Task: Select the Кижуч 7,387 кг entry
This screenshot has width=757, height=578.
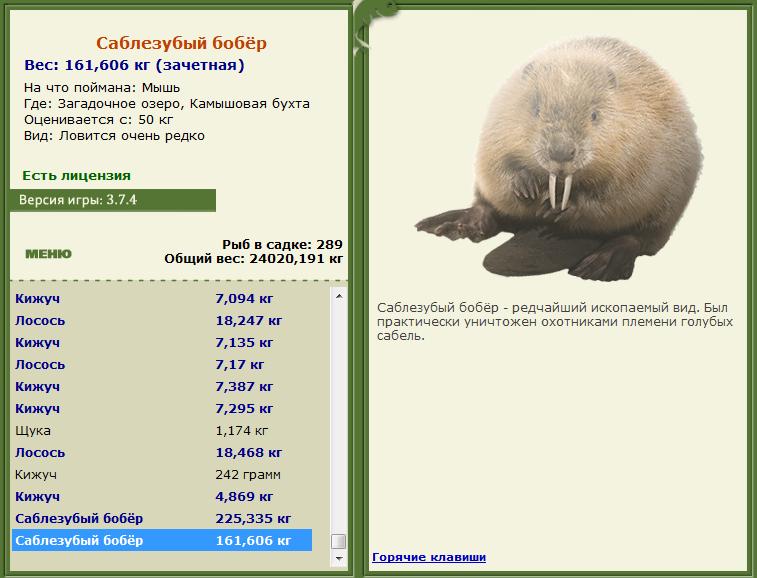Action: coord(162,387)
